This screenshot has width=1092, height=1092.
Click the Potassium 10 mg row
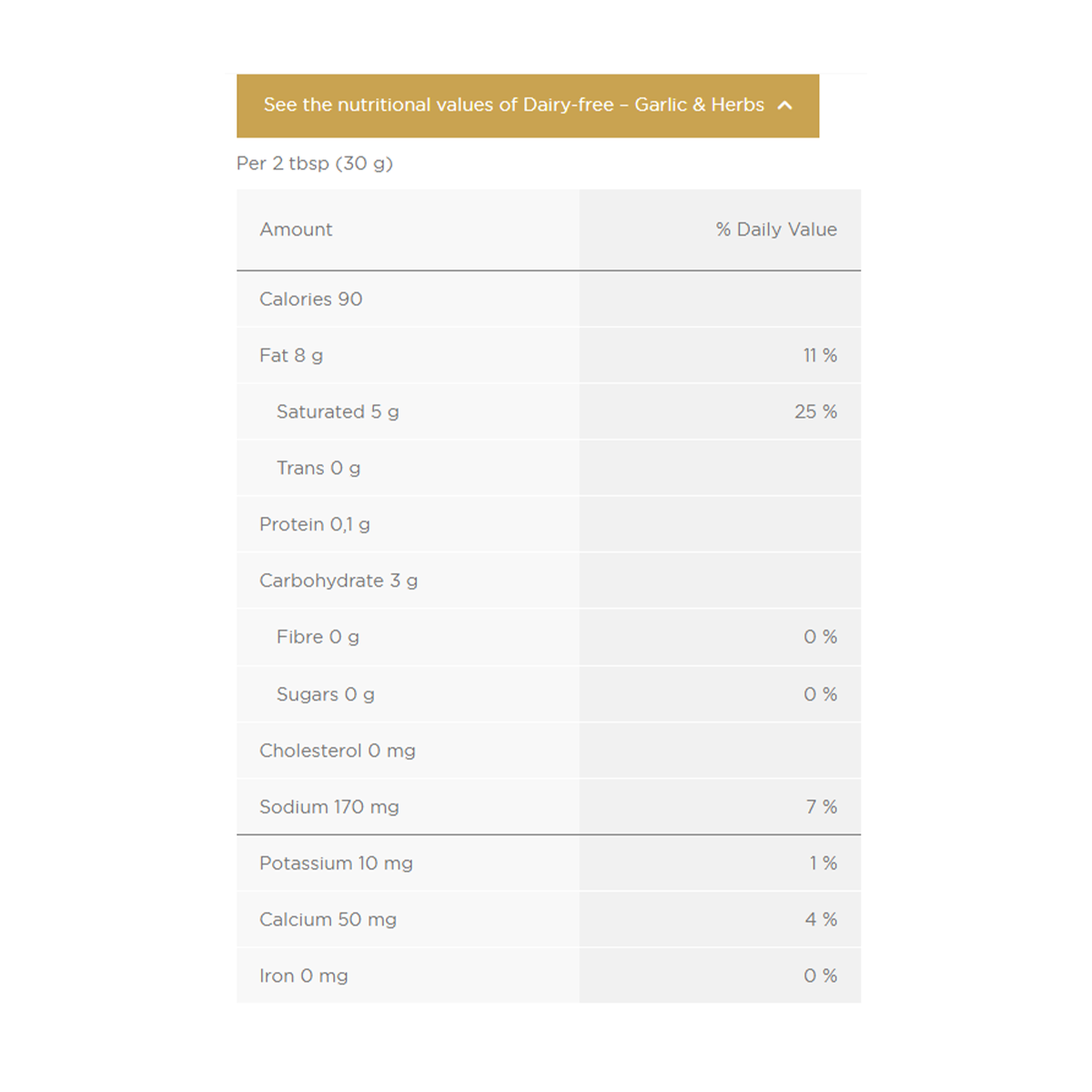click(336, 864)
